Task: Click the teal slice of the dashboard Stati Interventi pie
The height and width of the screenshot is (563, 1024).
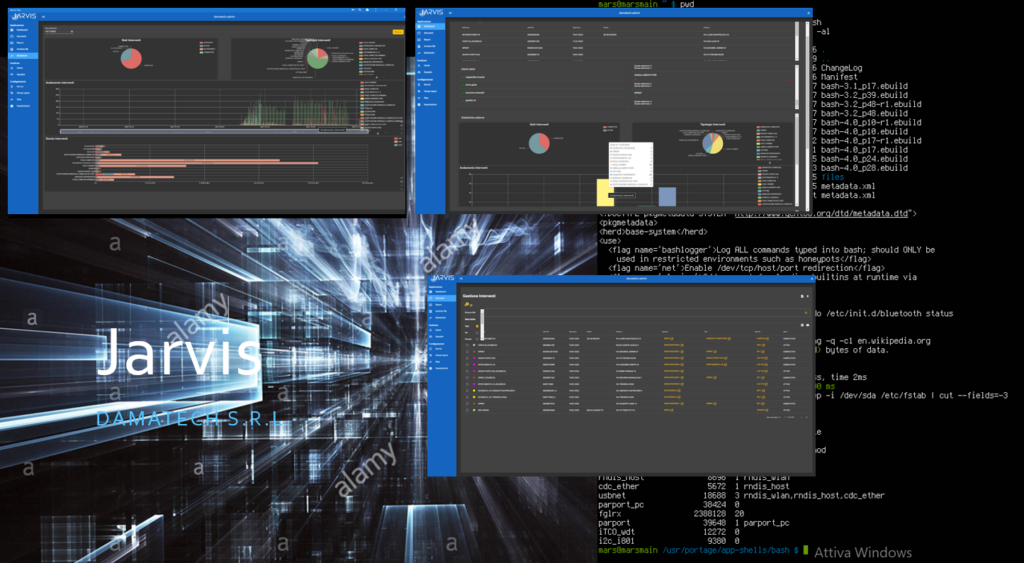Action: [x=536, y=145]
